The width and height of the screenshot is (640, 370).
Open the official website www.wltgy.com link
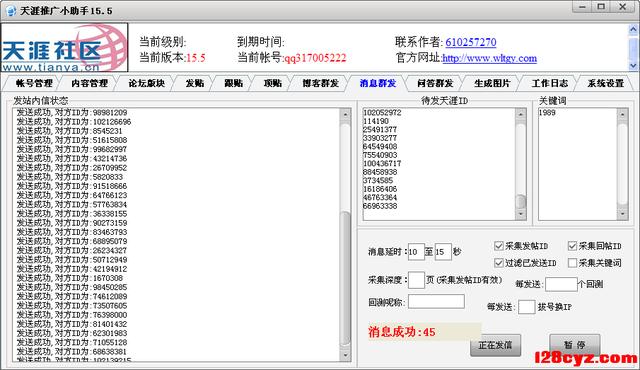pyautogui.click(x=489, y=58)
